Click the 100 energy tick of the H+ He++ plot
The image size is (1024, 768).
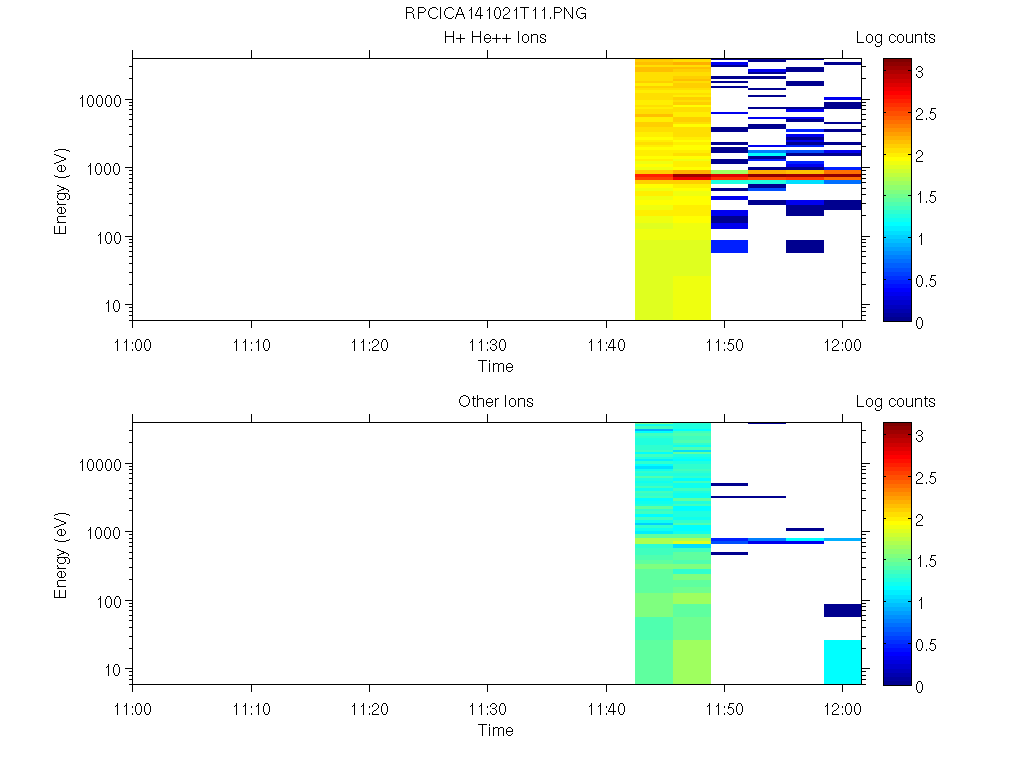click(x=109, y=238)
